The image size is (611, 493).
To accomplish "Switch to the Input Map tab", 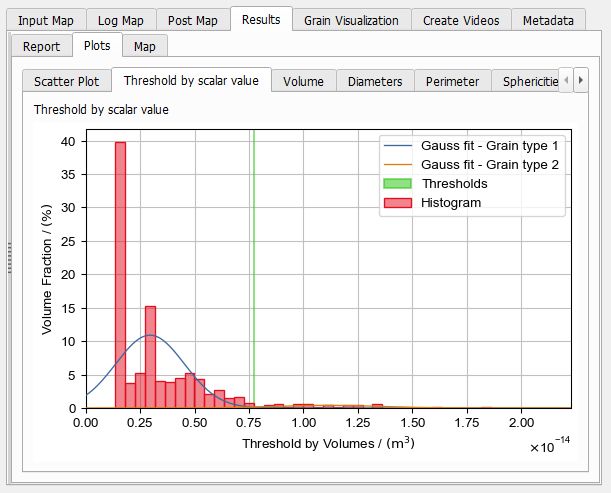I will (46, 20).
